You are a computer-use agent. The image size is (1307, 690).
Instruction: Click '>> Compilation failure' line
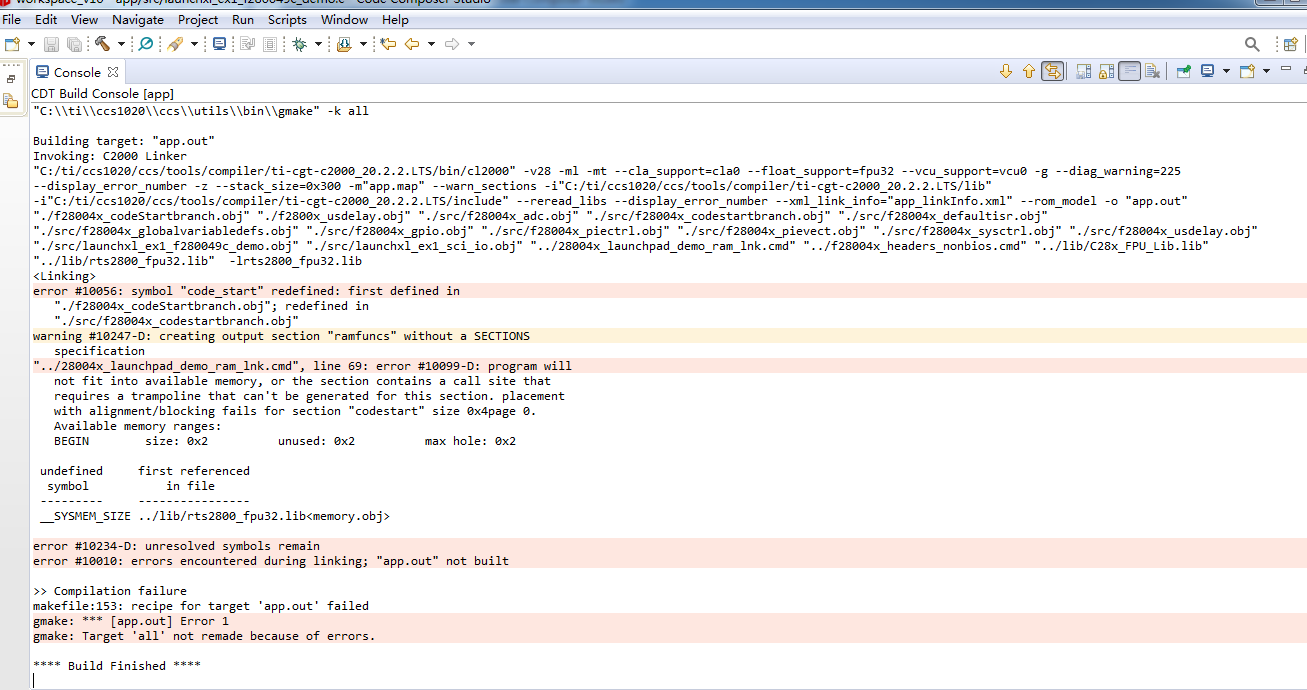[x=110, y=591]
